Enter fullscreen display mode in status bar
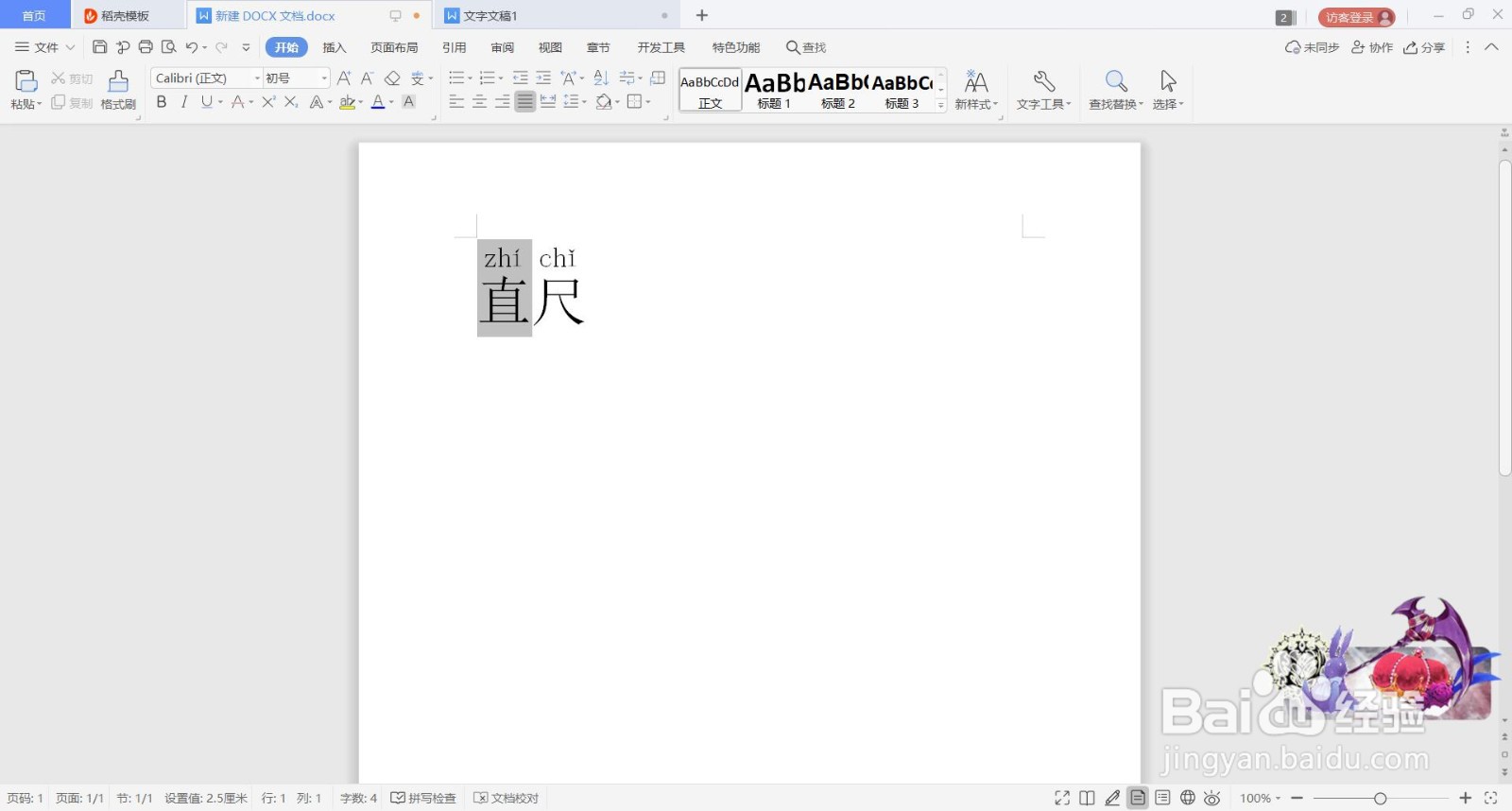1512x811 pixels. coord(1062,799)
